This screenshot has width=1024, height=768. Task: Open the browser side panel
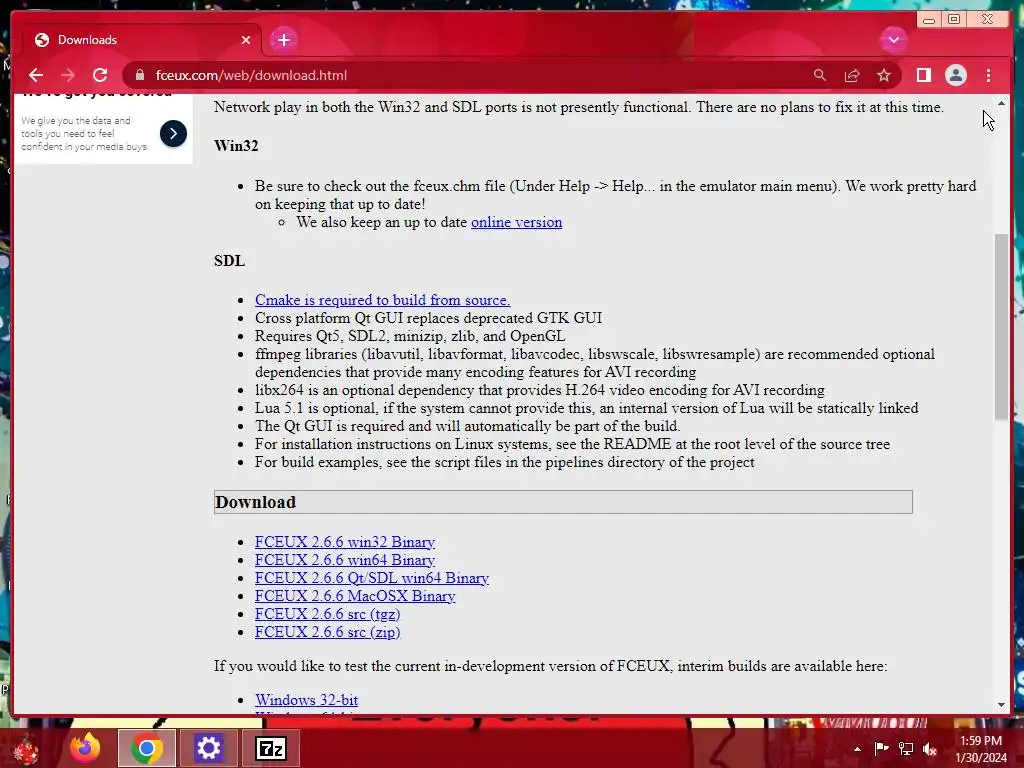coord(923,75)
